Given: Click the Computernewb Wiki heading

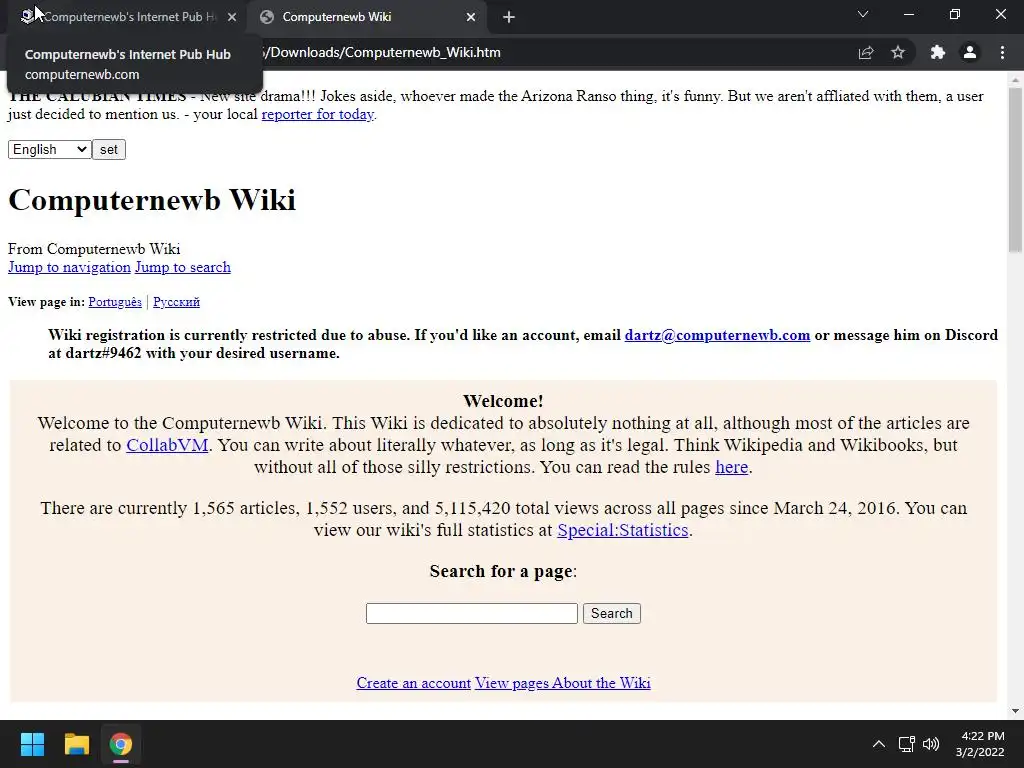Looking at the screenshot, I should tap(152, 200).
